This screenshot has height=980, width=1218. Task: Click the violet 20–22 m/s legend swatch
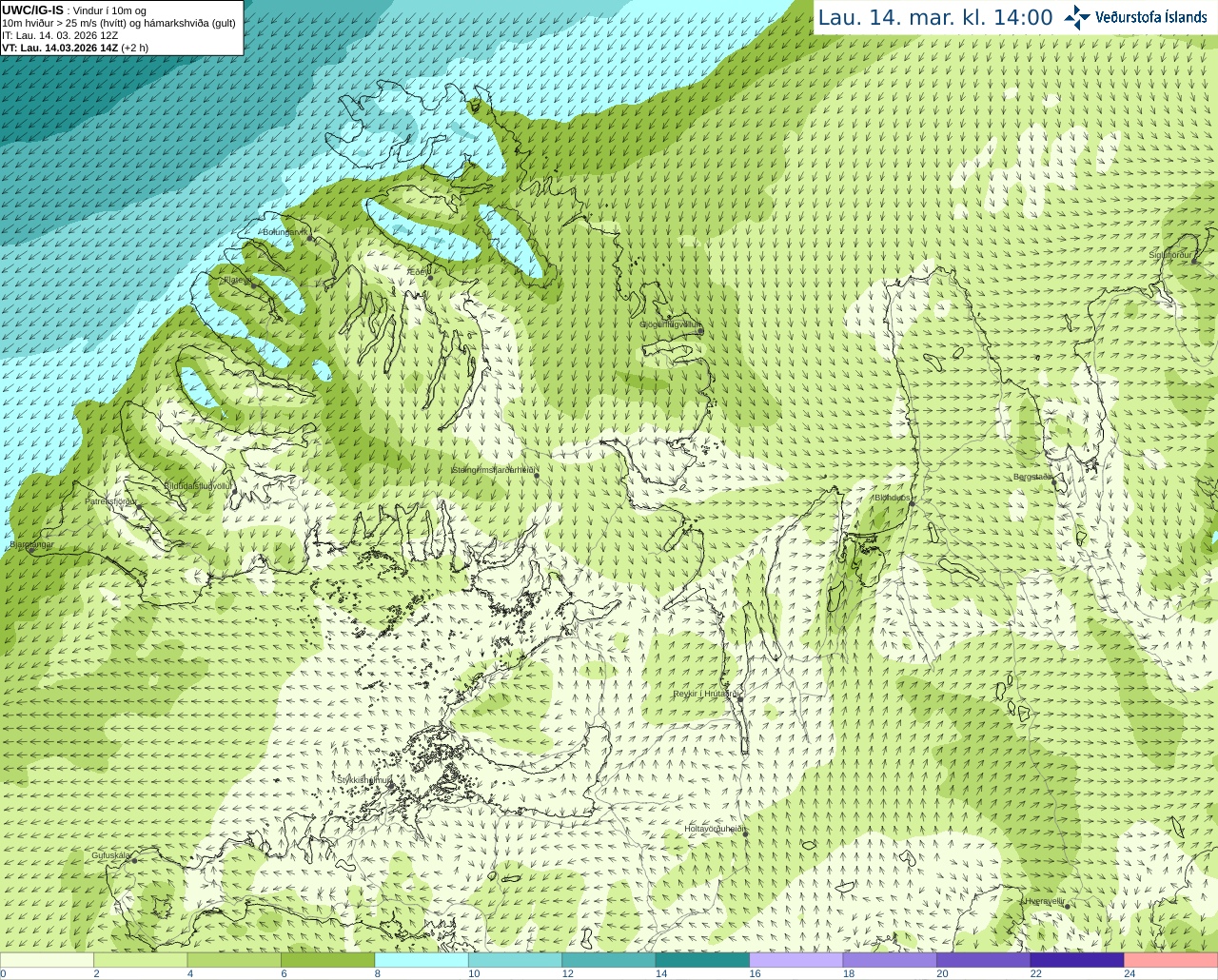(x=984, y=960)
